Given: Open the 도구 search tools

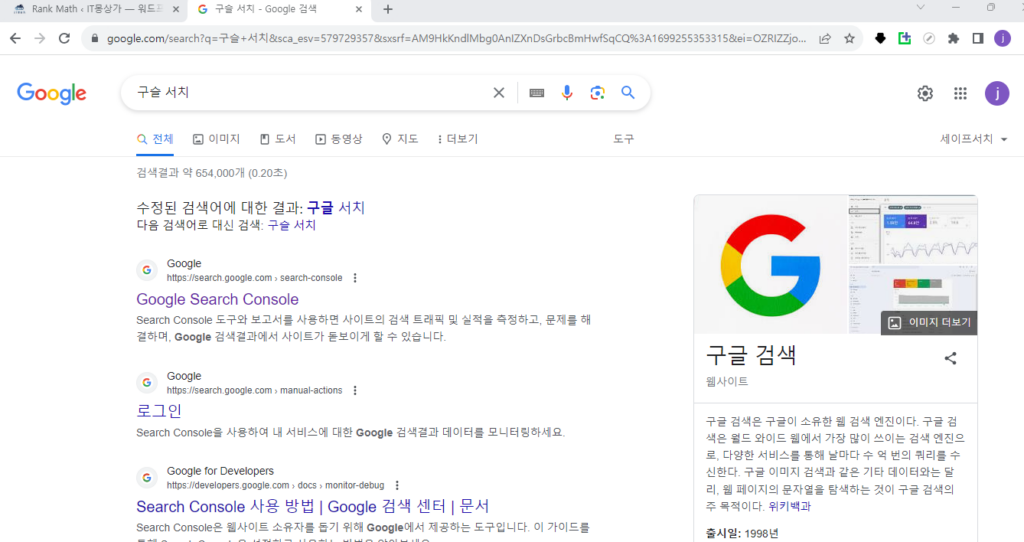Looking at the screenshot, I should point(623,139).
